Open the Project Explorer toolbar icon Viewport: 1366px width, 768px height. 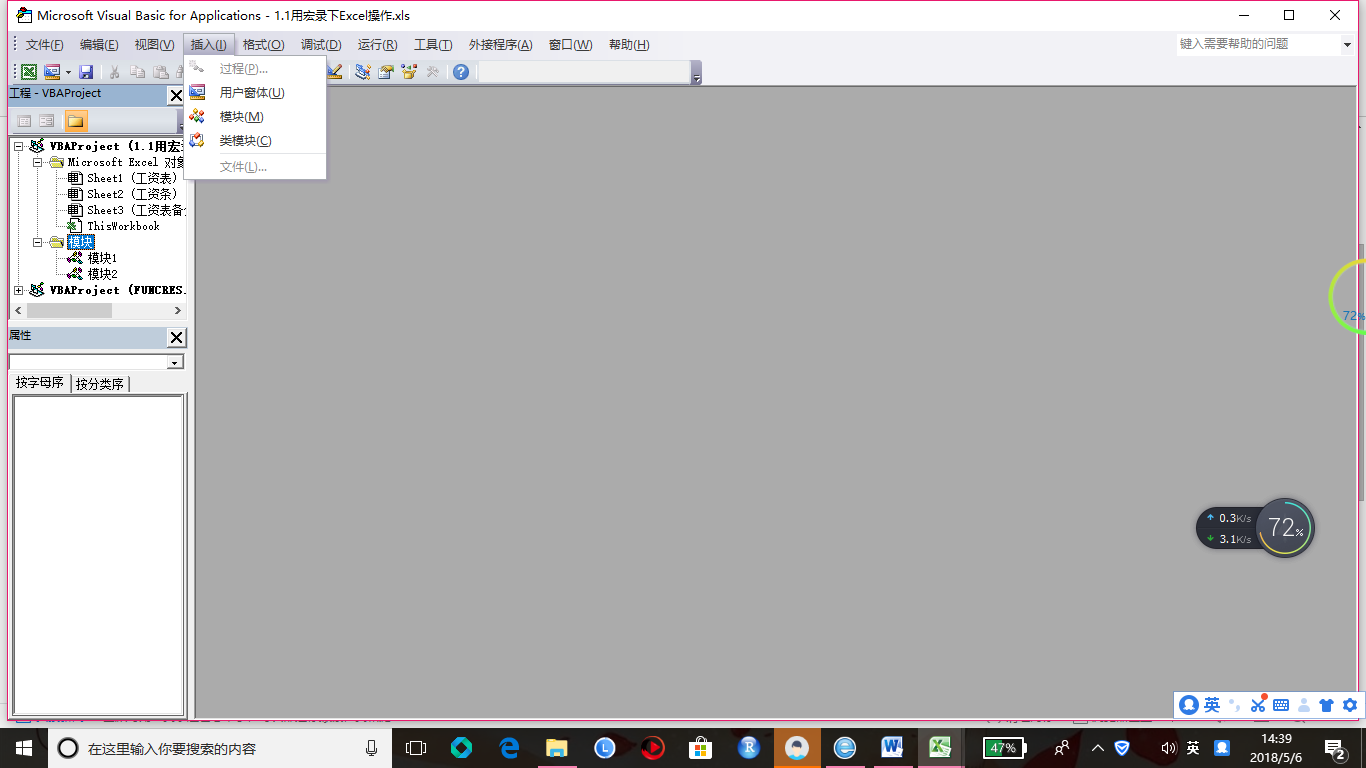click(363, 72)
